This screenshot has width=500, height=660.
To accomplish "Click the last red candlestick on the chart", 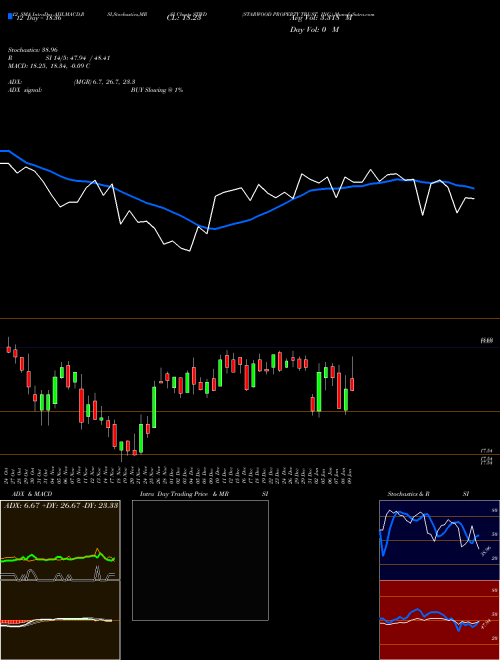I will pos(352,384).
